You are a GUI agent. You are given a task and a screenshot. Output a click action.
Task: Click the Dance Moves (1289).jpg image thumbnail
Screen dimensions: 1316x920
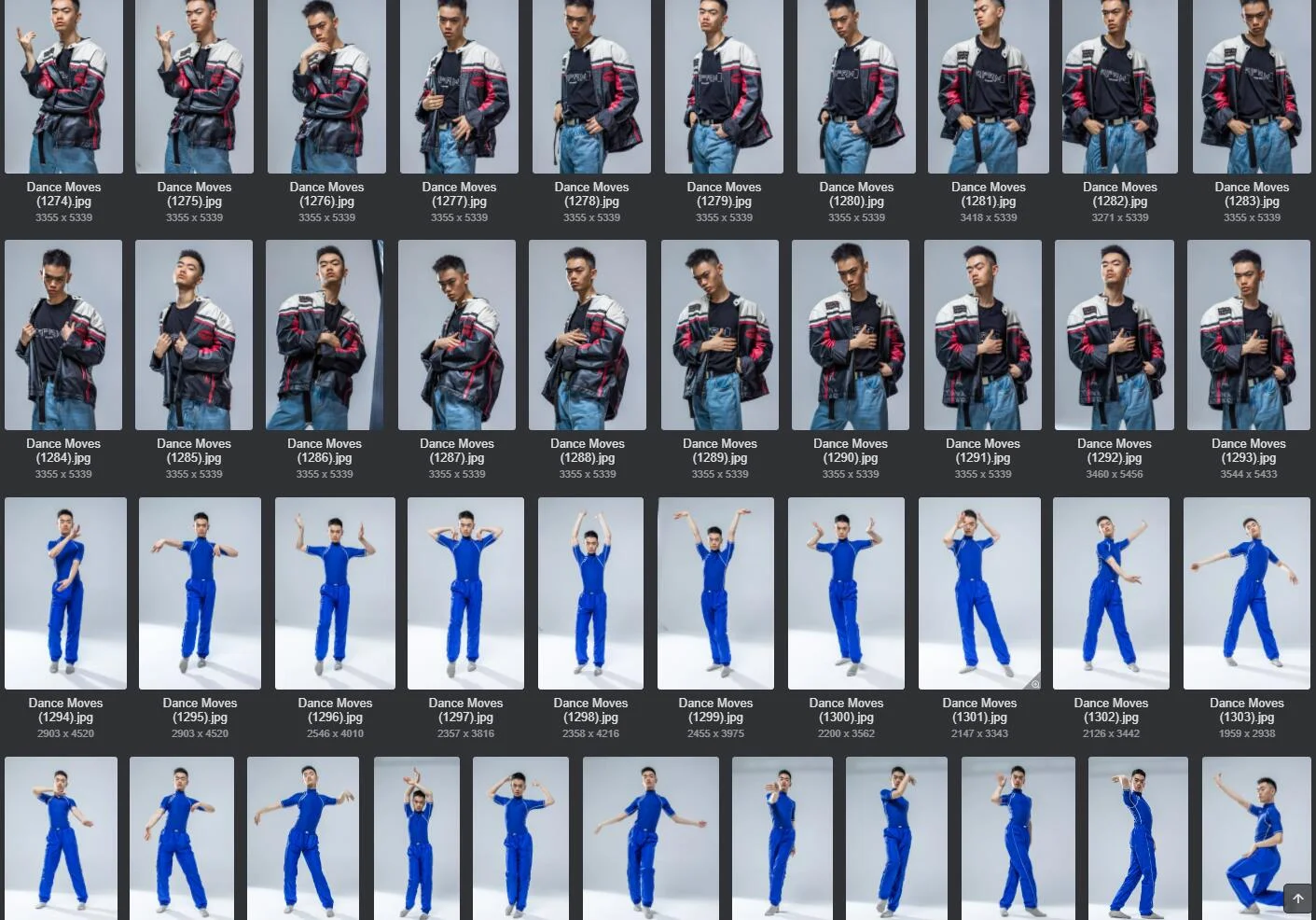720,335
